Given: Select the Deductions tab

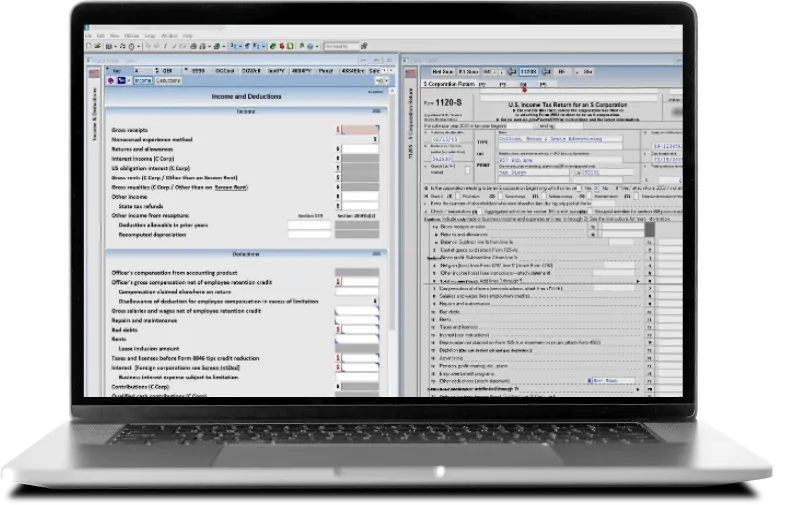Looking at the screenshot, I should 168,81.
